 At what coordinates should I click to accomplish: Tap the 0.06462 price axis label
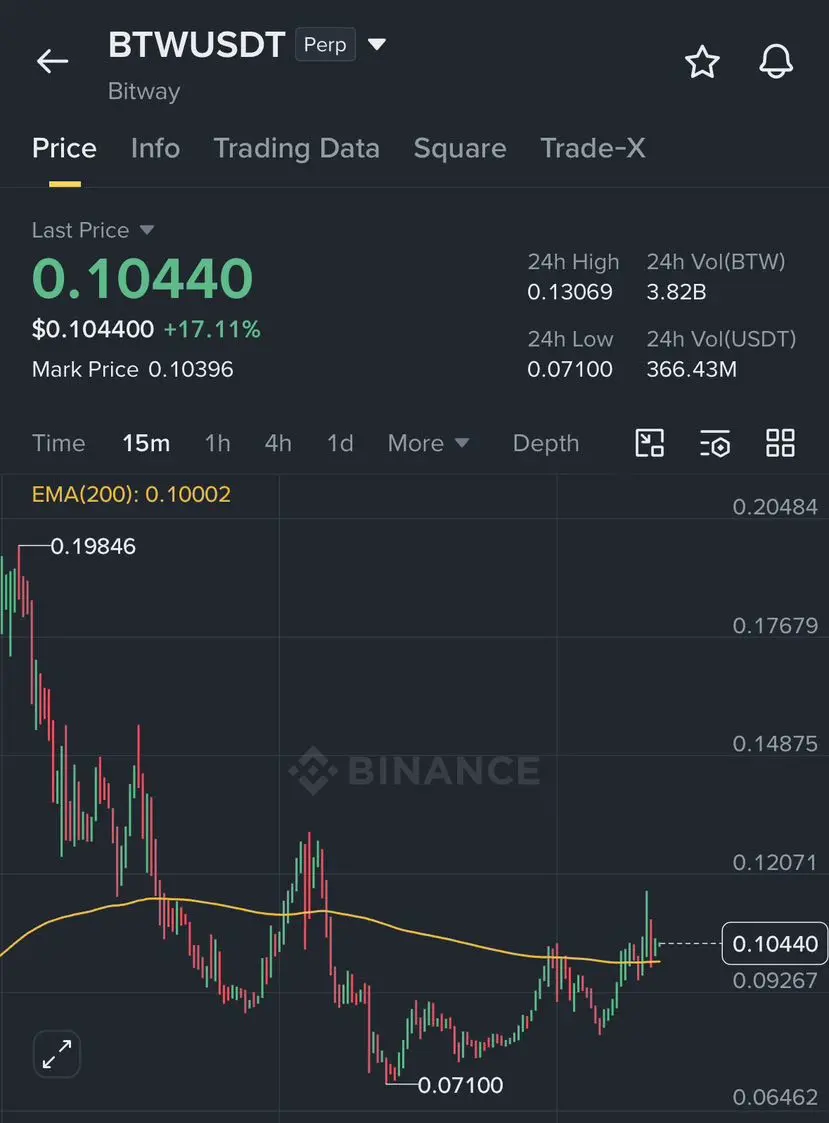[775, 1097]
